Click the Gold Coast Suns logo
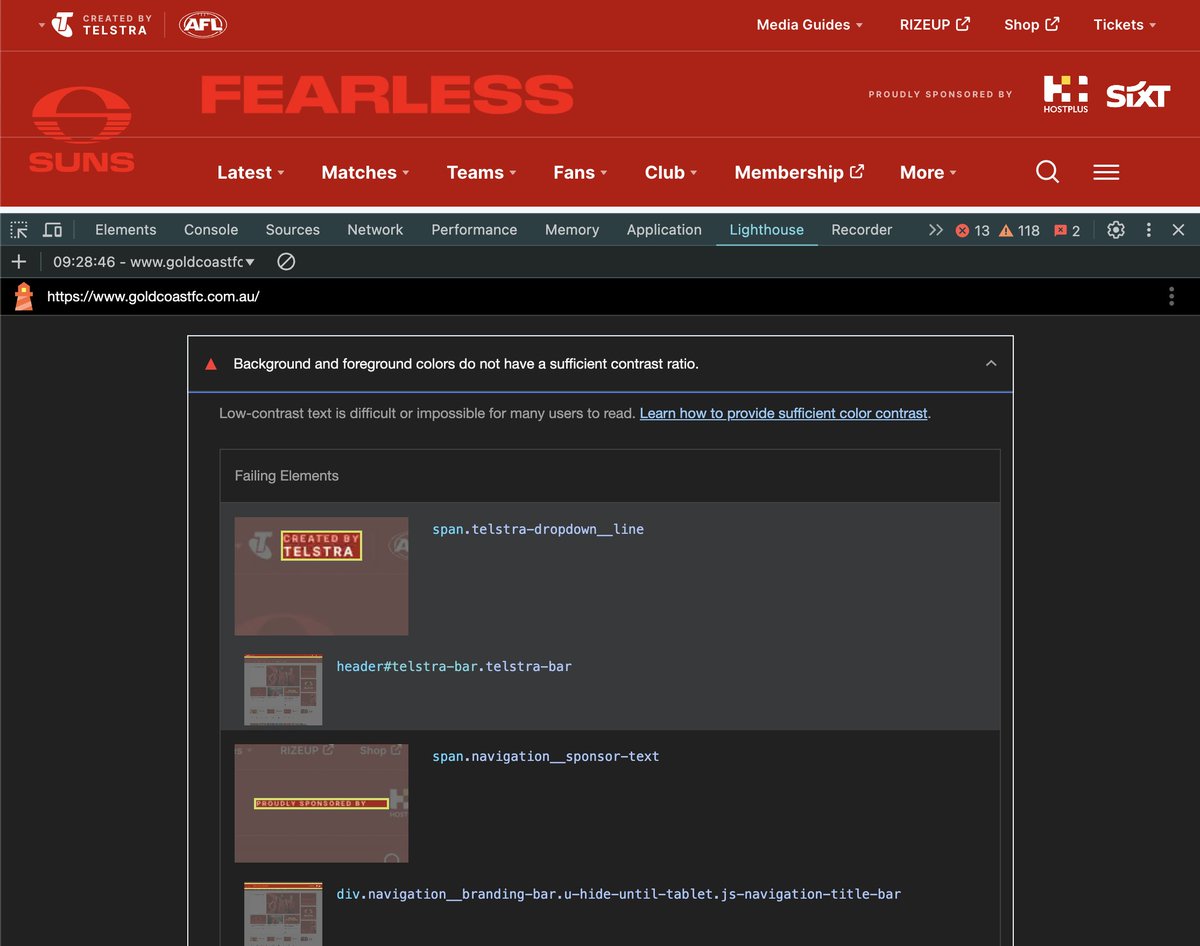This screenshot has height=946, width=1200. (81, 130)
